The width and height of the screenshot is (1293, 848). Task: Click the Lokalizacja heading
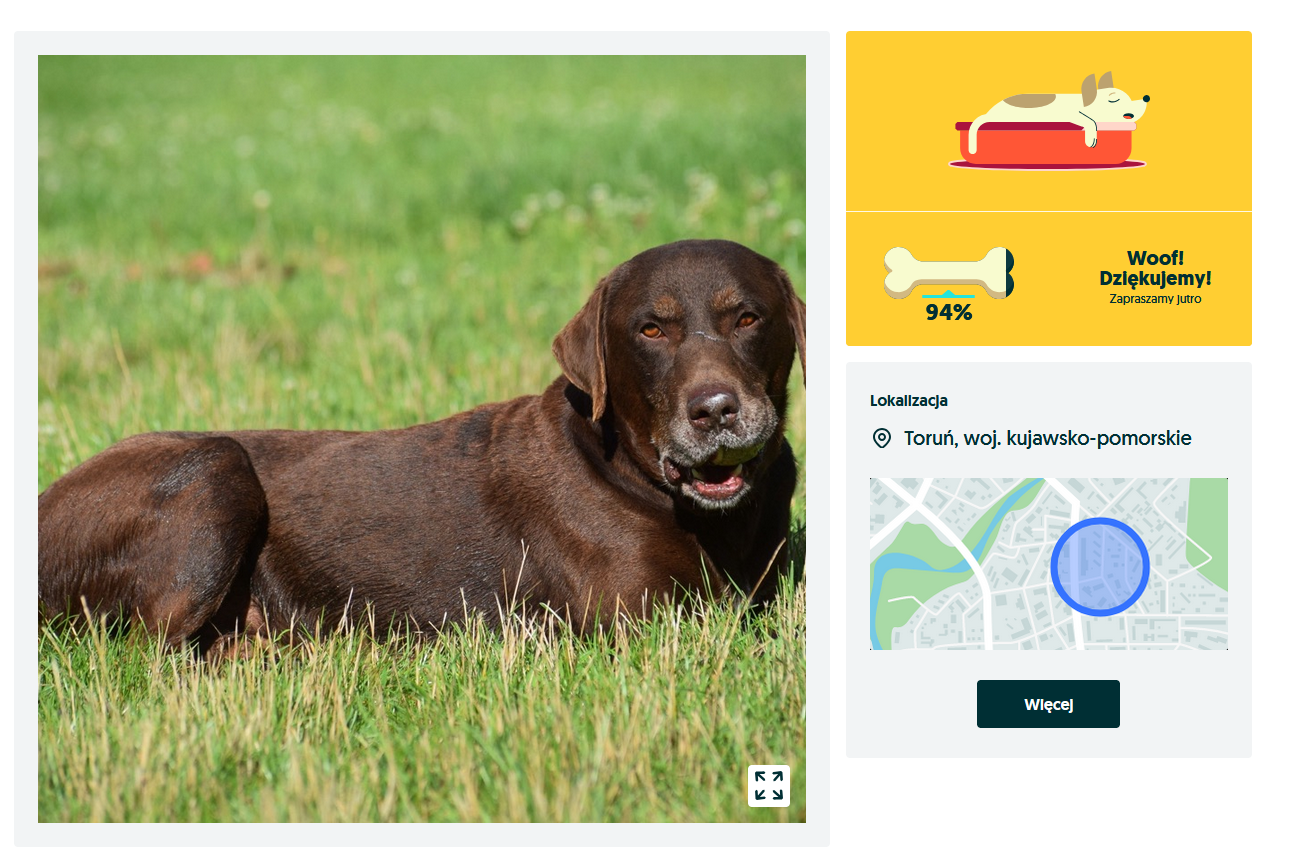pyautogui.click(x=909, y=401)
